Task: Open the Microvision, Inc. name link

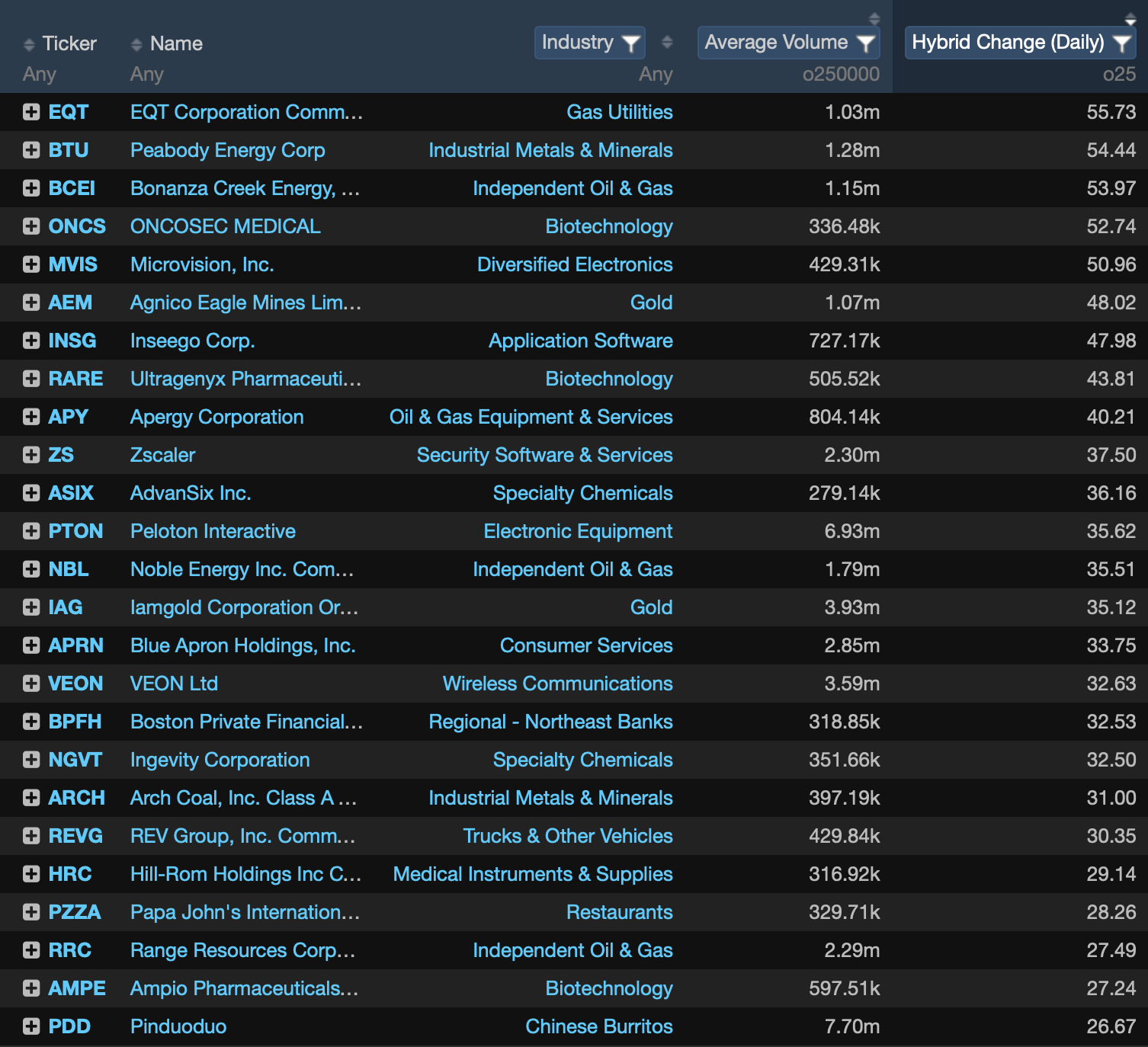Action: click(x=202, y=264)
